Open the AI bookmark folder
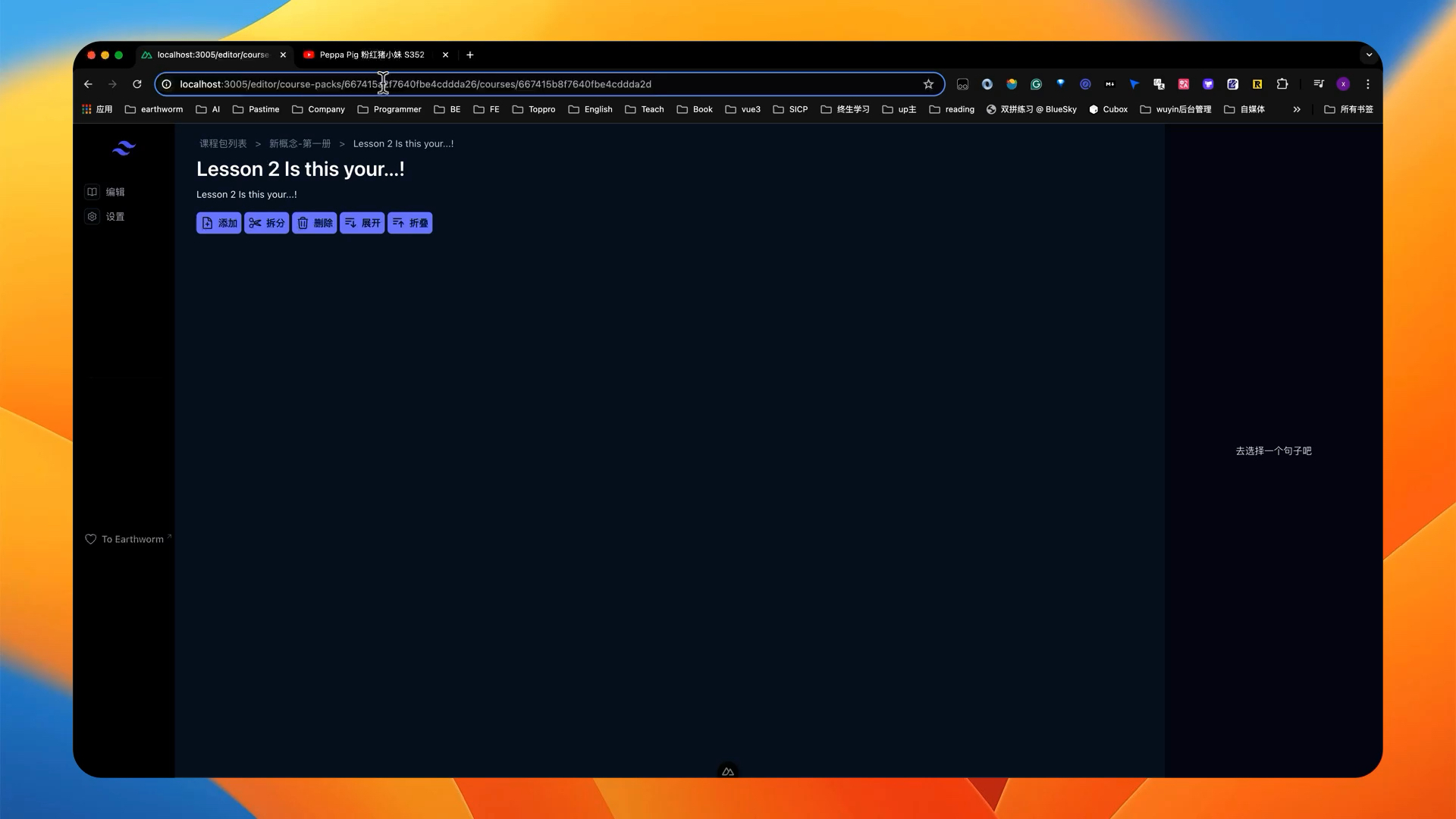Image resolution: width=1456 pixels, height=819 pixels. pyautogui.click(x=208, y=109)
